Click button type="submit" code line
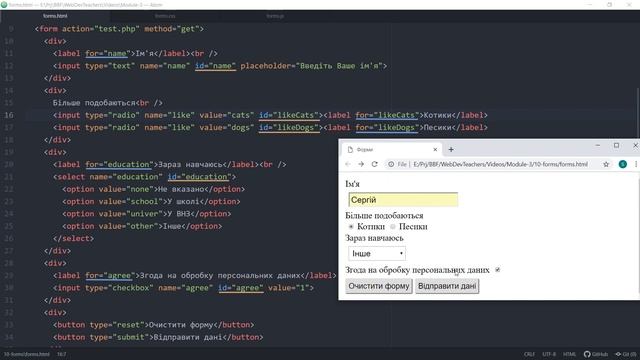Image resolution: width=640 pixels, height=360 pixels. tap(158, 337)
